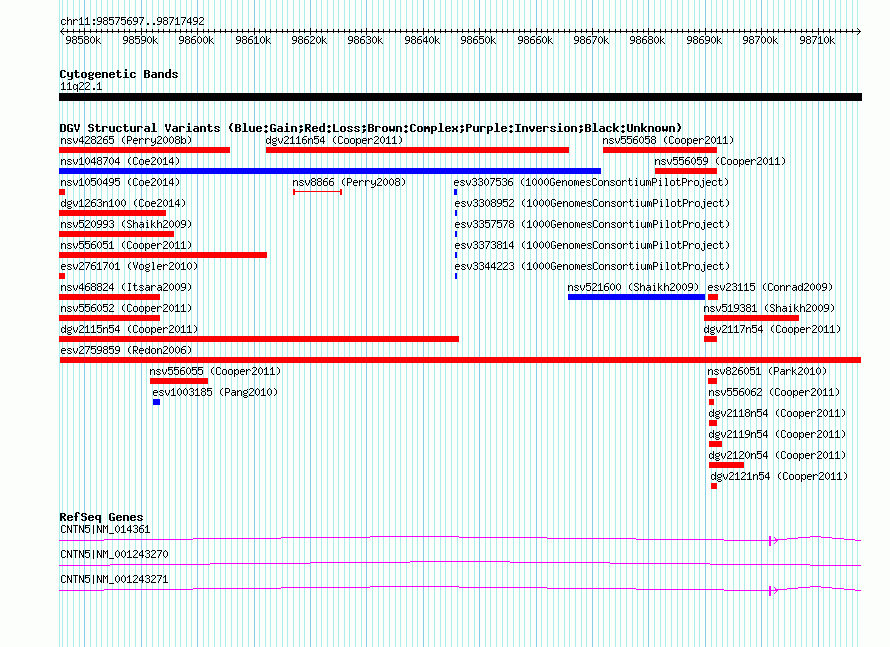Click the Cytogenetic Bands track title
890x647 pixels.
point(119,74)
